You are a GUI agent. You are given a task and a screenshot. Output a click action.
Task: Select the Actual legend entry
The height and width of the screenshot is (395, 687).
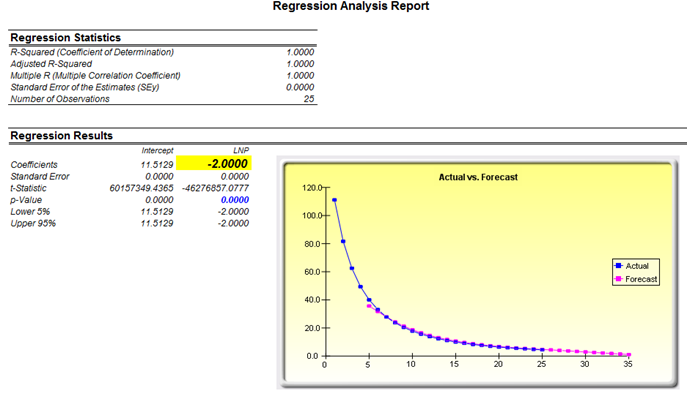click(631, 266)
